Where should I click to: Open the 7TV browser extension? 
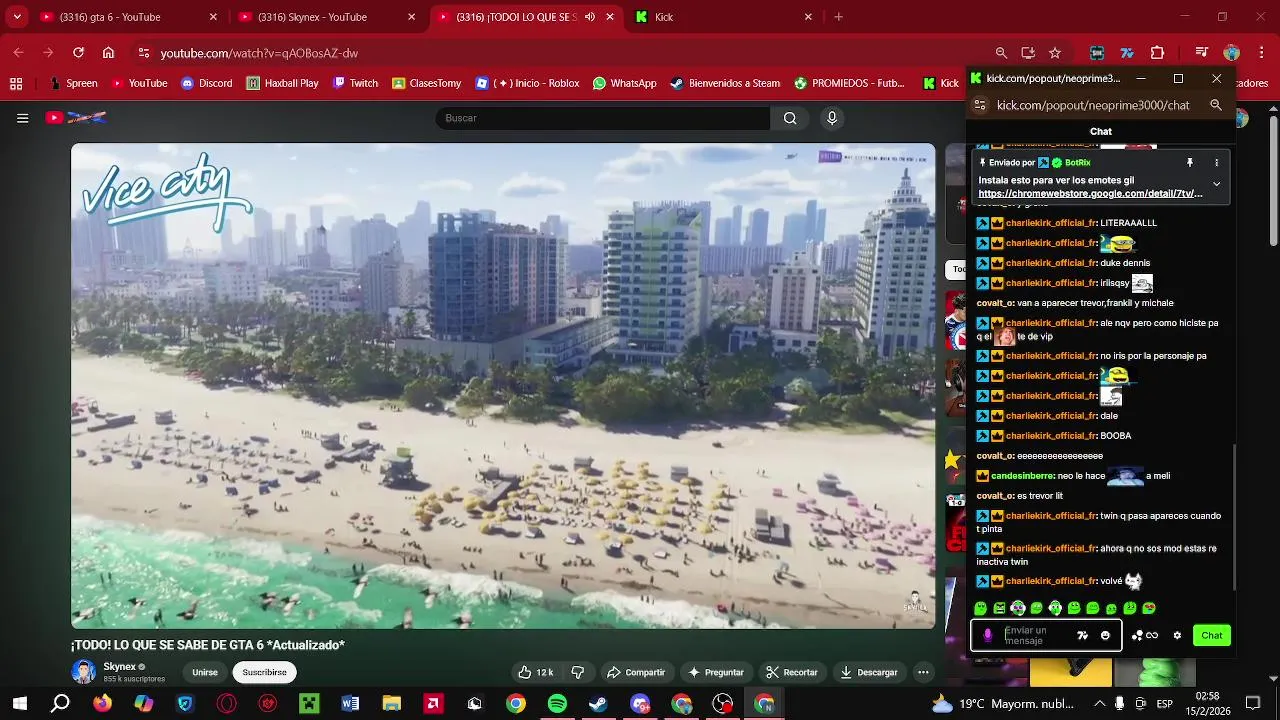pos(1127,53)
